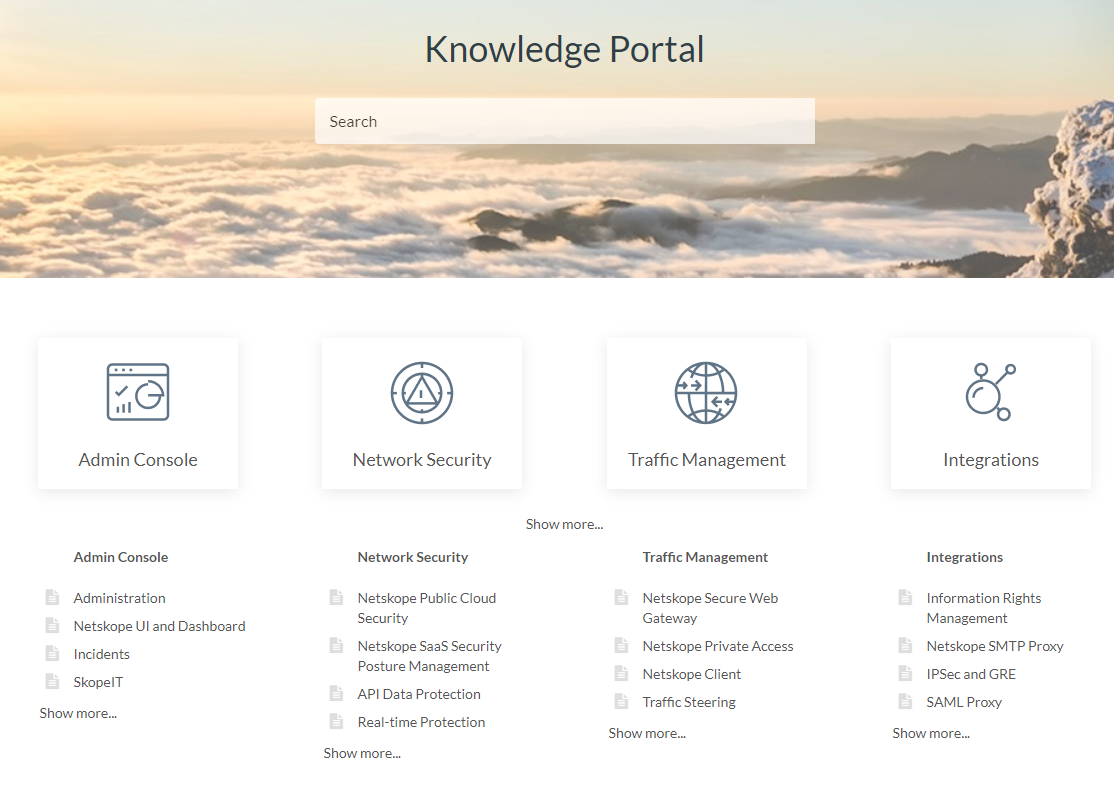Open Integrations section heading
Screen dimensions: 1114x789
pyautogui.click(x=965, y=557)
